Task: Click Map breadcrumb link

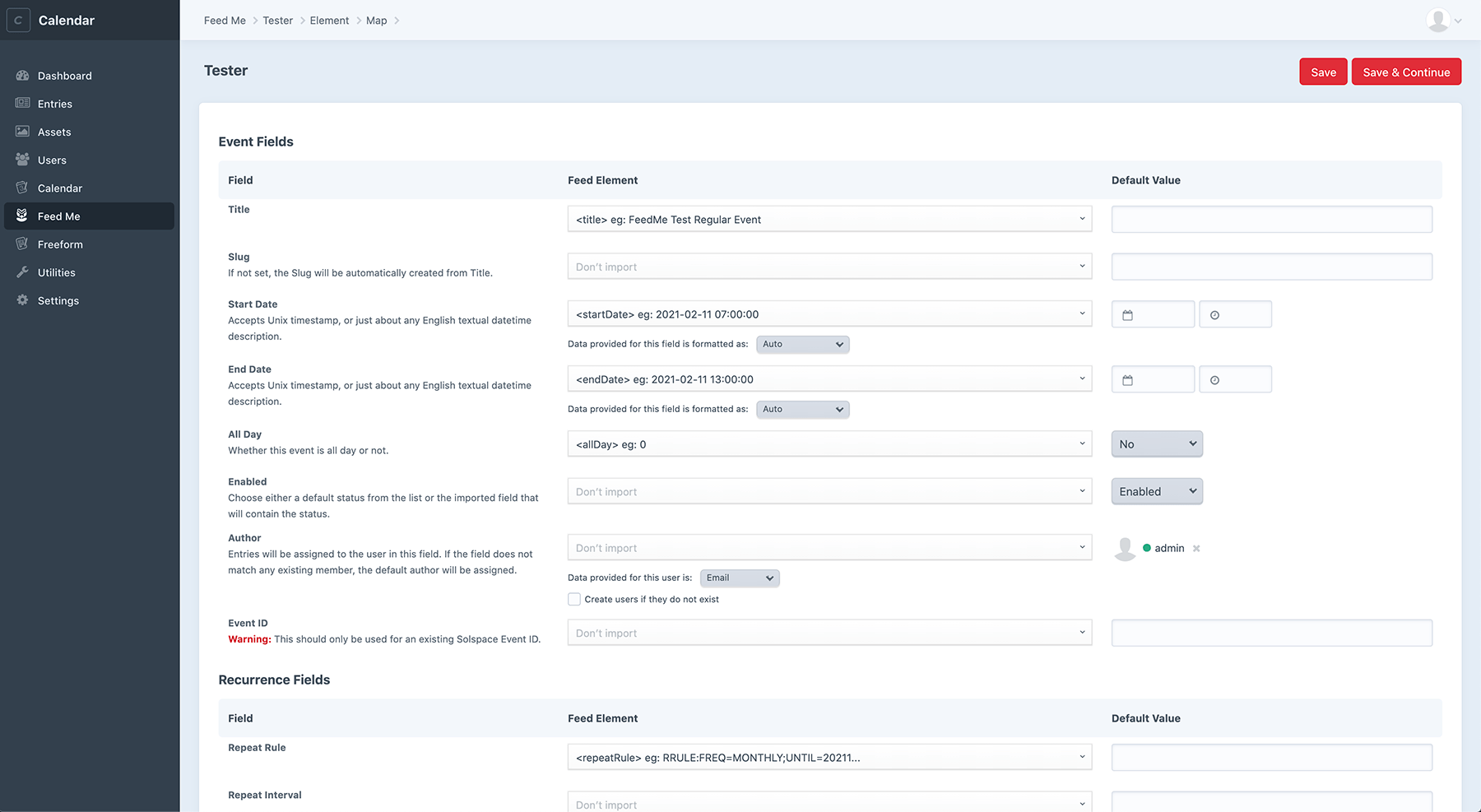Action: [x=376, y=21]
